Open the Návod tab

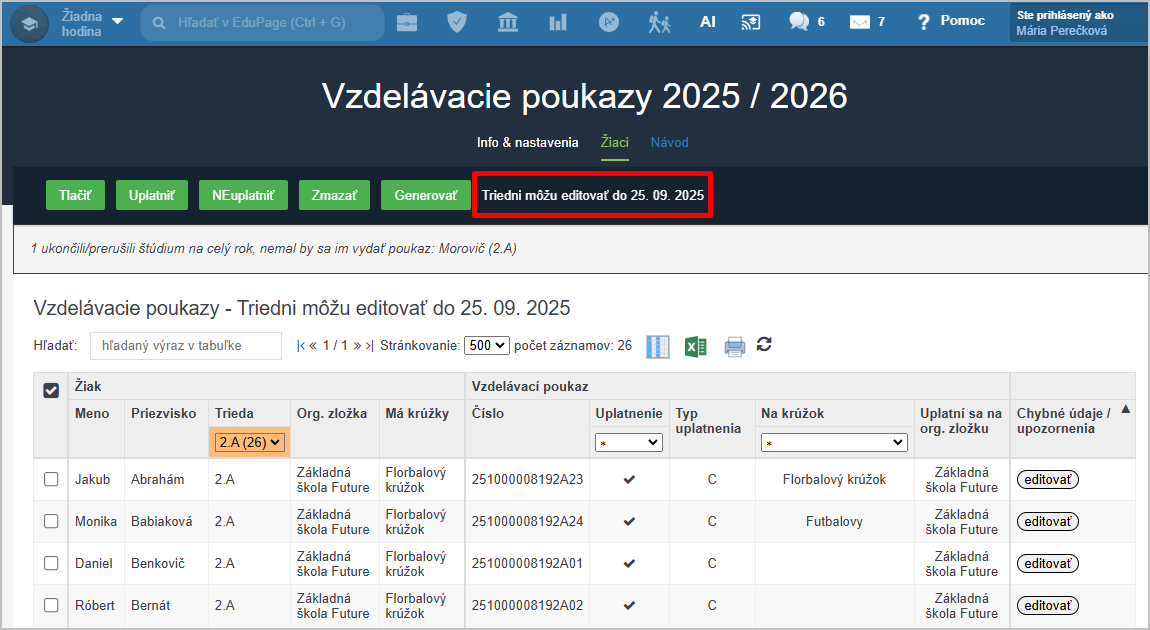point(669,143)
